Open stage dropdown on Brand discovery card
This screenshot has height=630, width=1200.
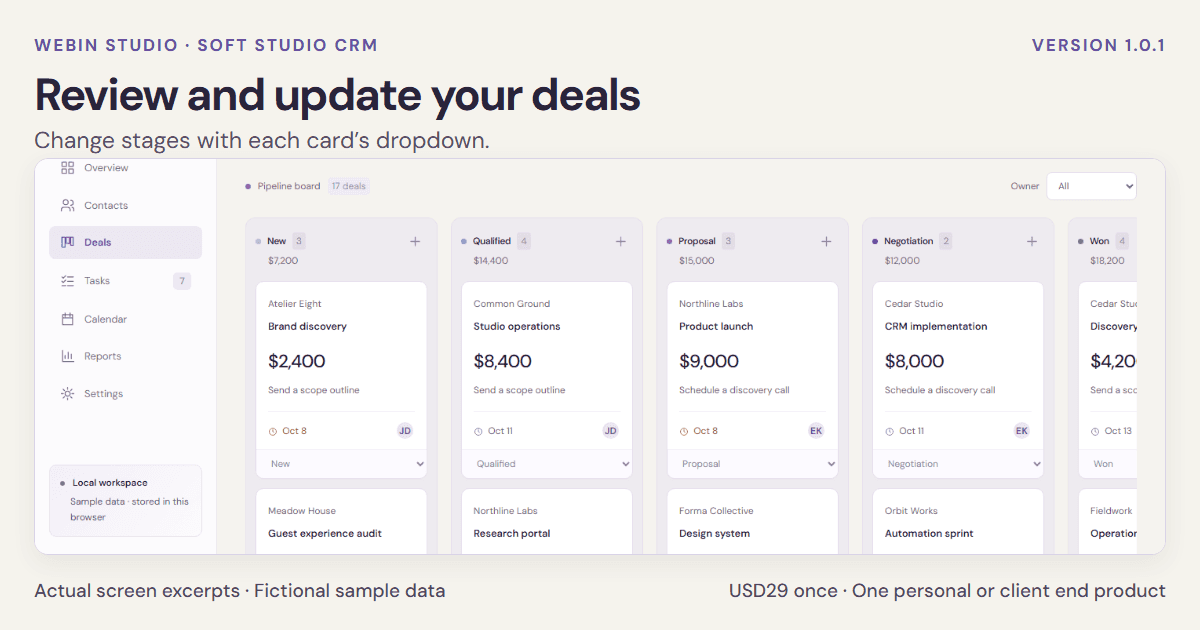(341, 464)
